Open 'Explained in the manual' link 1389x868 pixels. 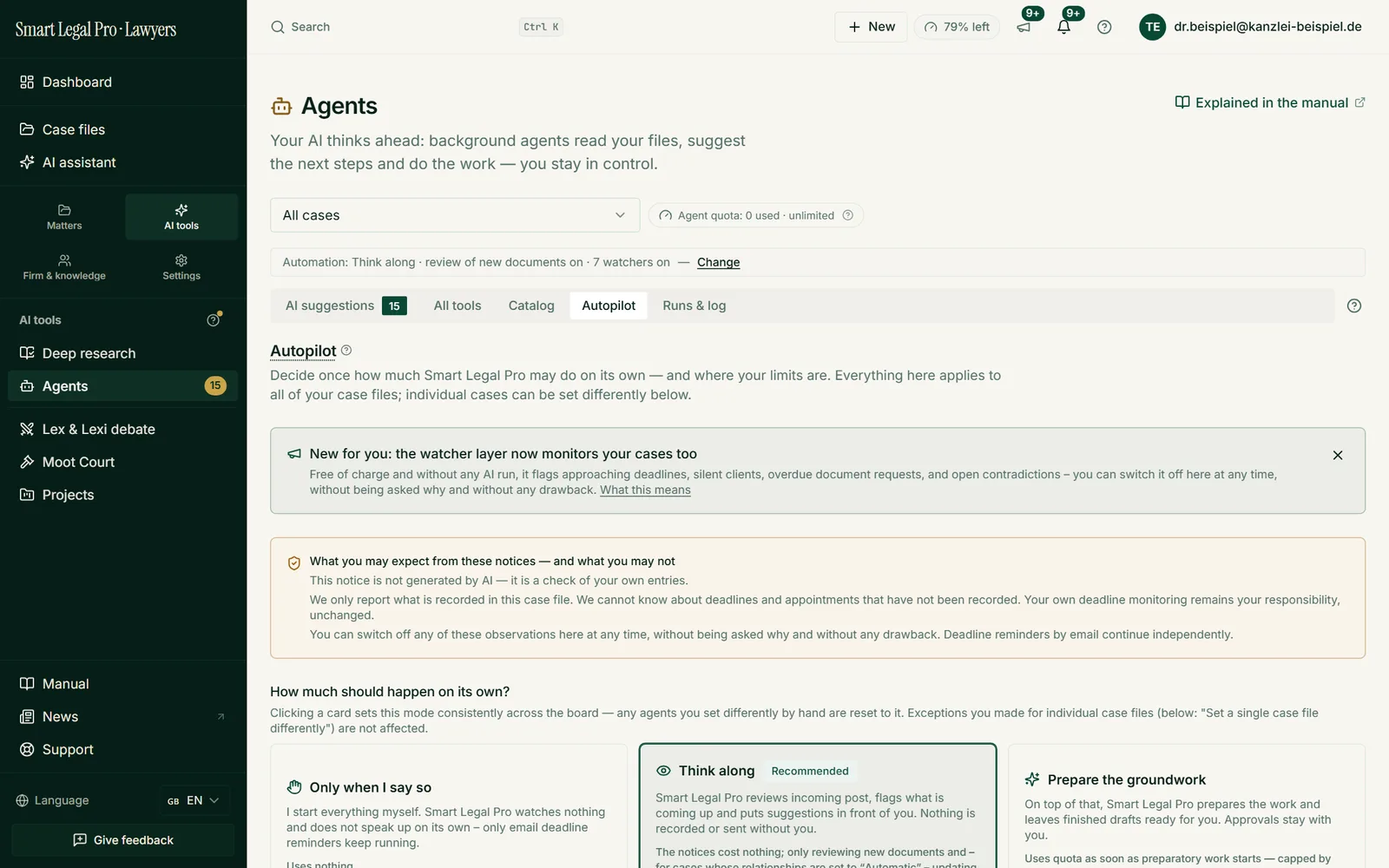click(1270, 102)
